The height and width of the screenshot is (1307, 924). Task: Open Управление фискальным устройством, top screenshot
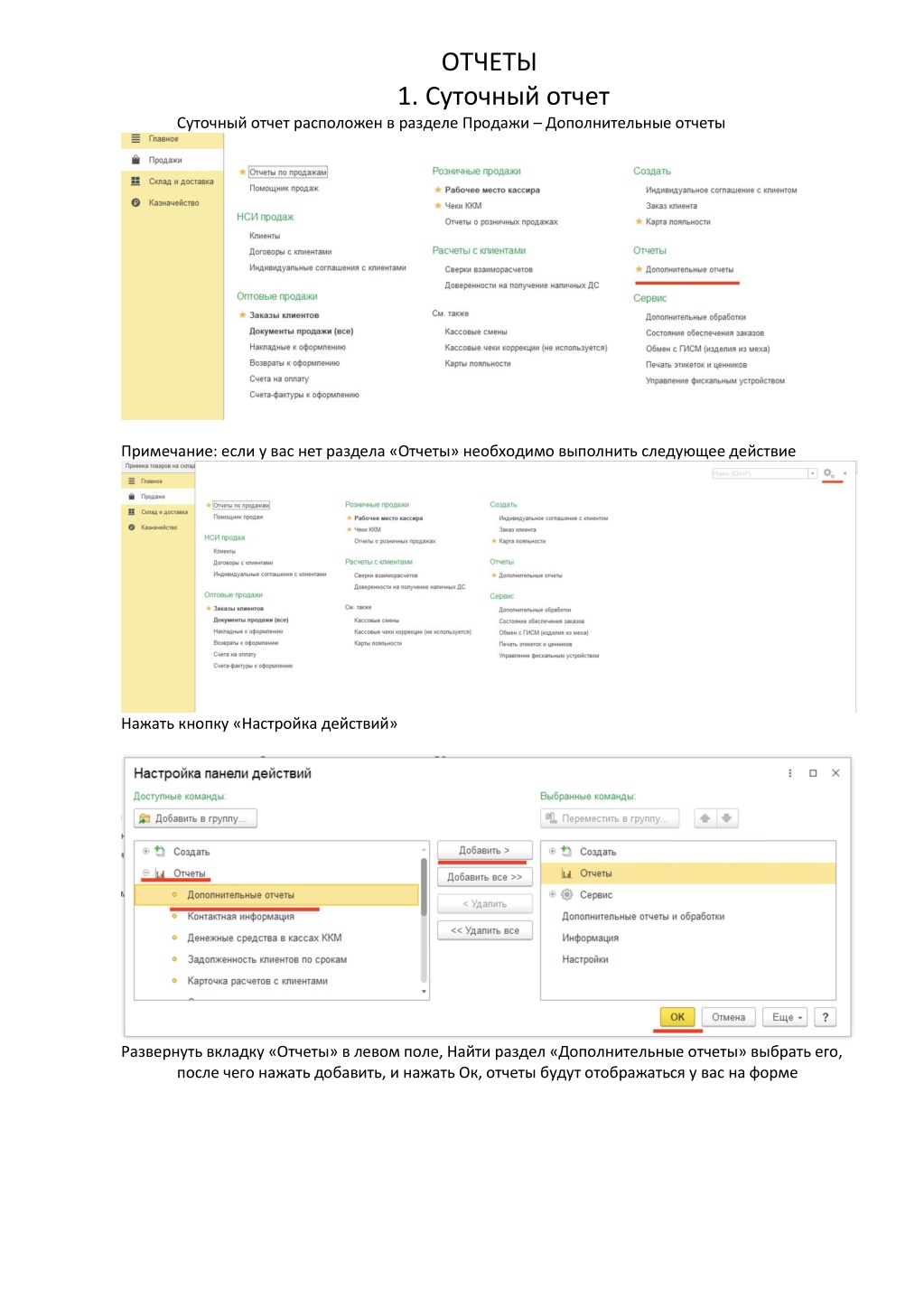click(x=715, y=381)
